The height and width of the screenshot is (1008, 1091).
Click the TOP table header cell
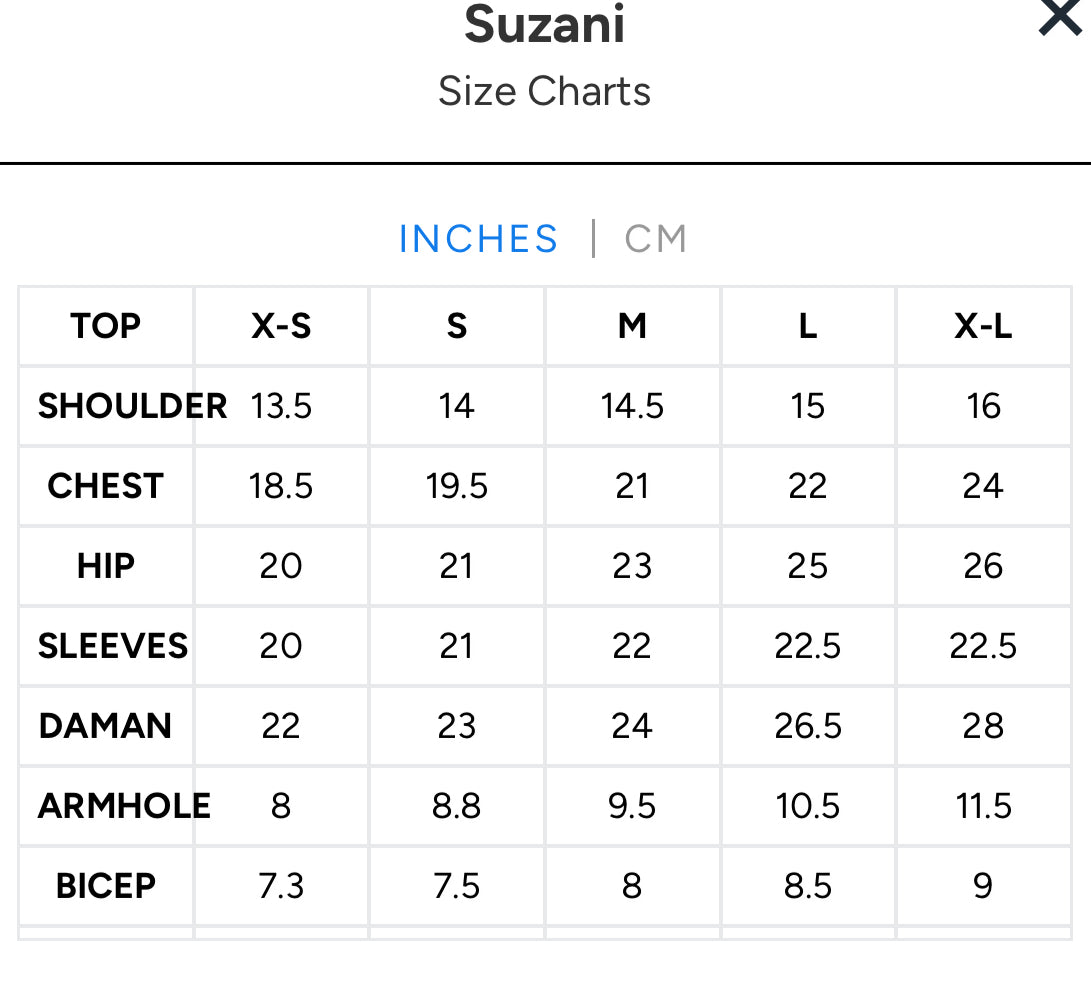click(x=105, y=326)
